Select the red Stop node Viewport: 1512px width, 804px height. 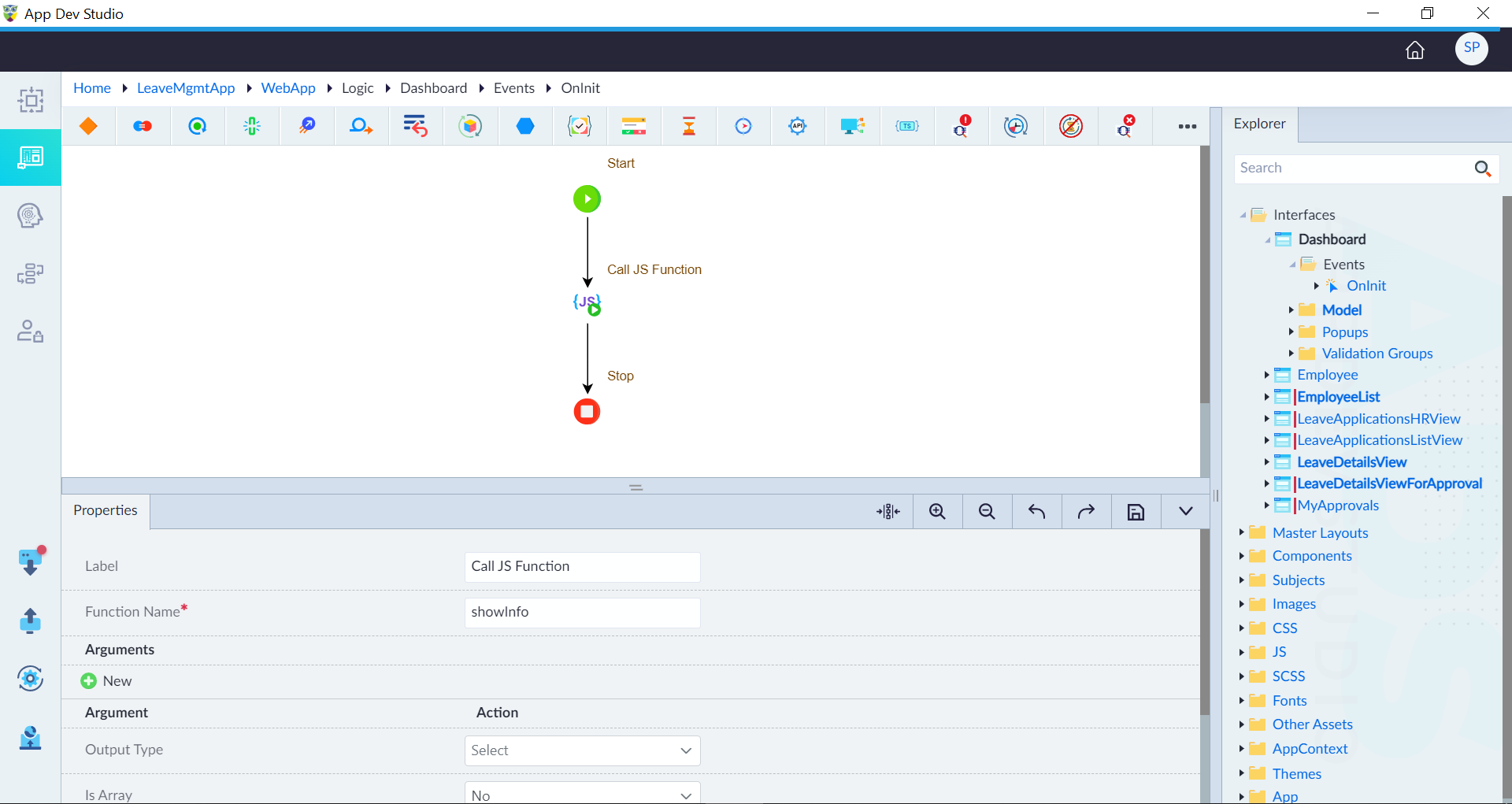(x=587, y=411)
